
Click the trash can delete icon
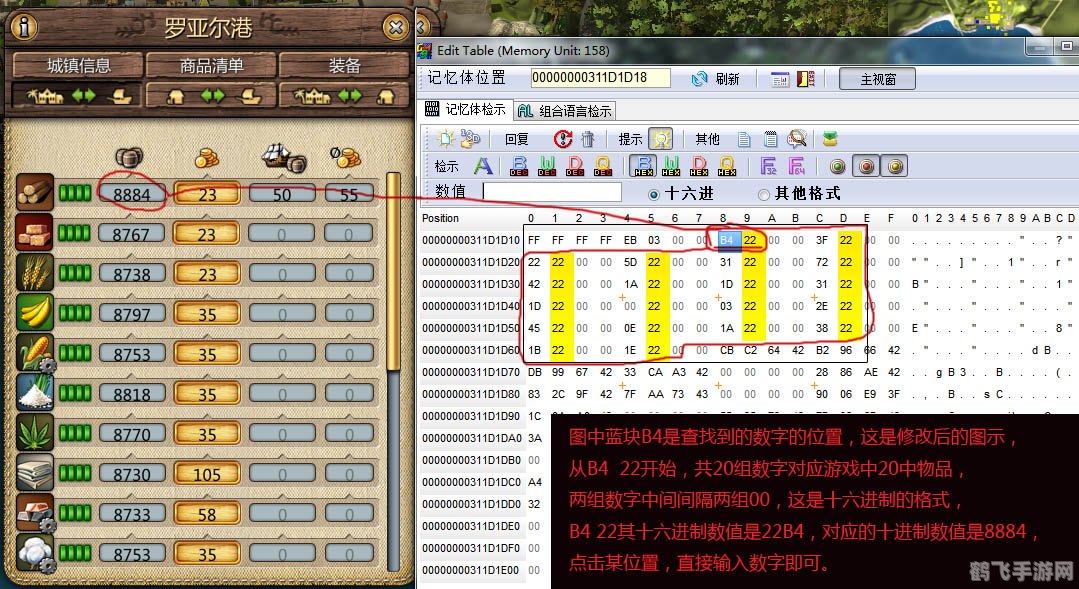(x=587, y=138)
